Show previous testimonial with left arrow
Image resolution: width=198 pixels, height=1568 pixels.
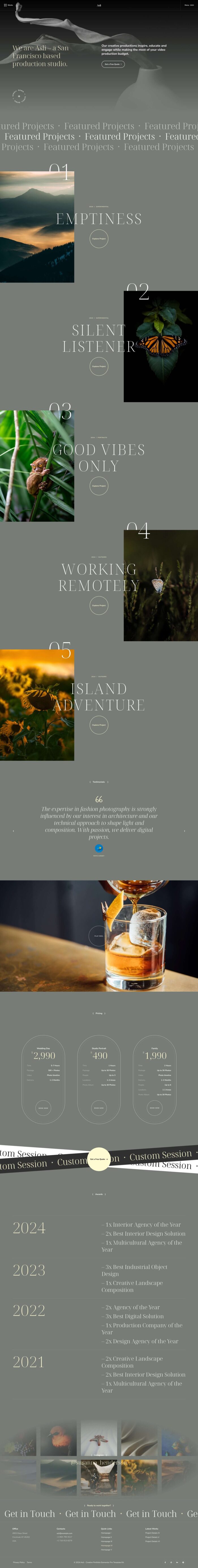[x=13, y=831]
